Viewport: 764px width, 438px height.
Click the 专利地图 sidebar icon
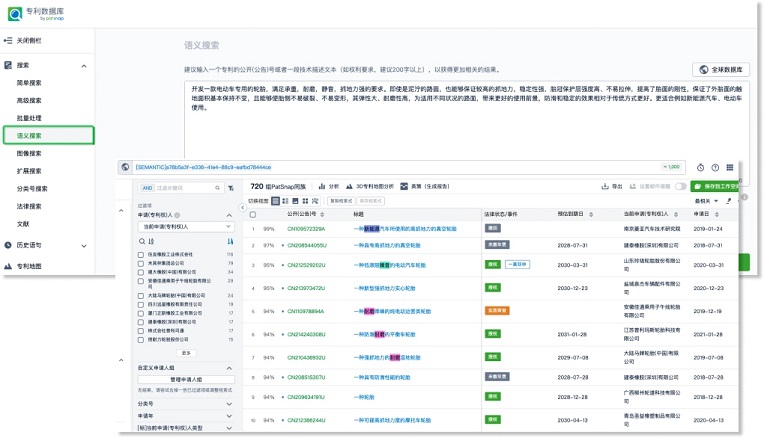(x=9, y=267)
